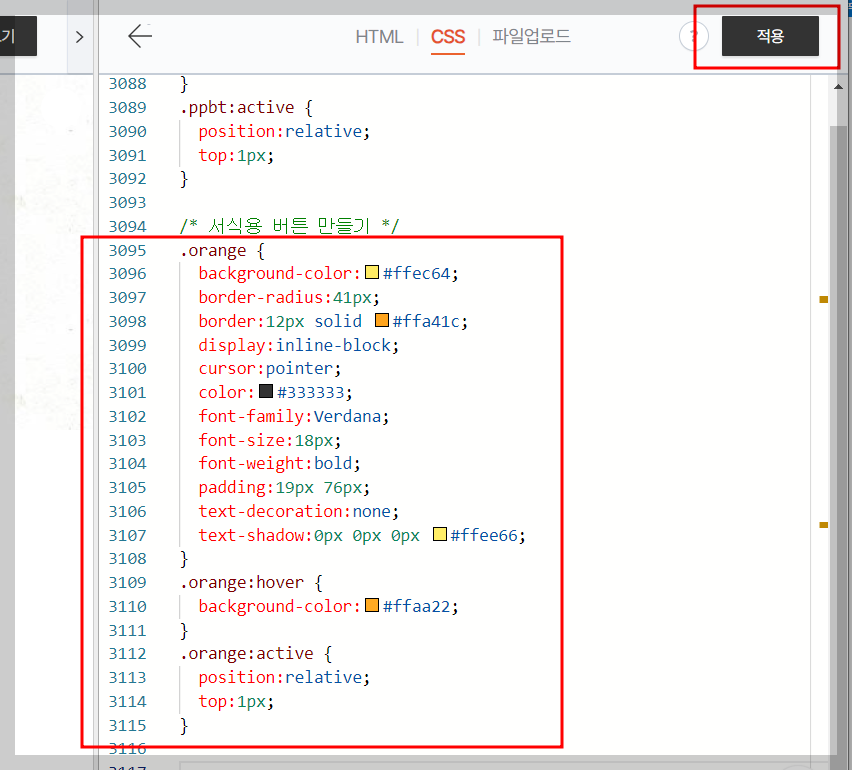Click the .ppbt:active selector text

[237, 108]
